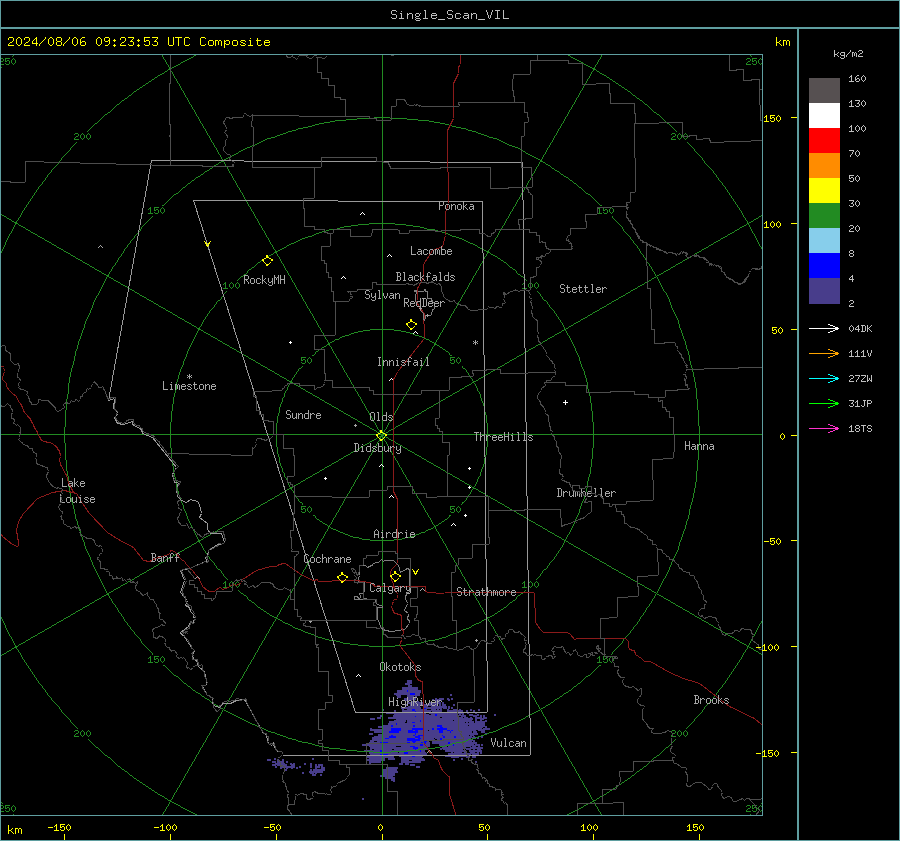Click the 160 value on the color scale
Viewport: 900px width, 841px height.
click(x=857, y=79)
